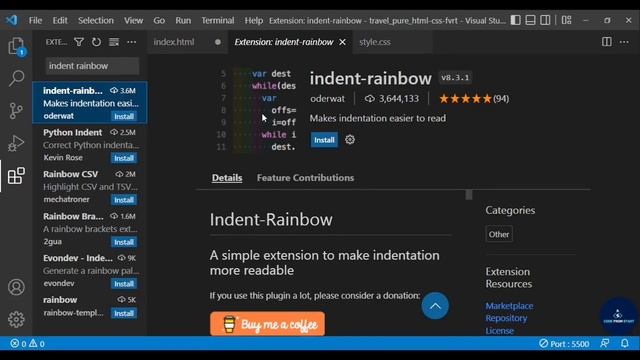
Task: Open the Extensions view icon
Action: [x=16, y=176]
